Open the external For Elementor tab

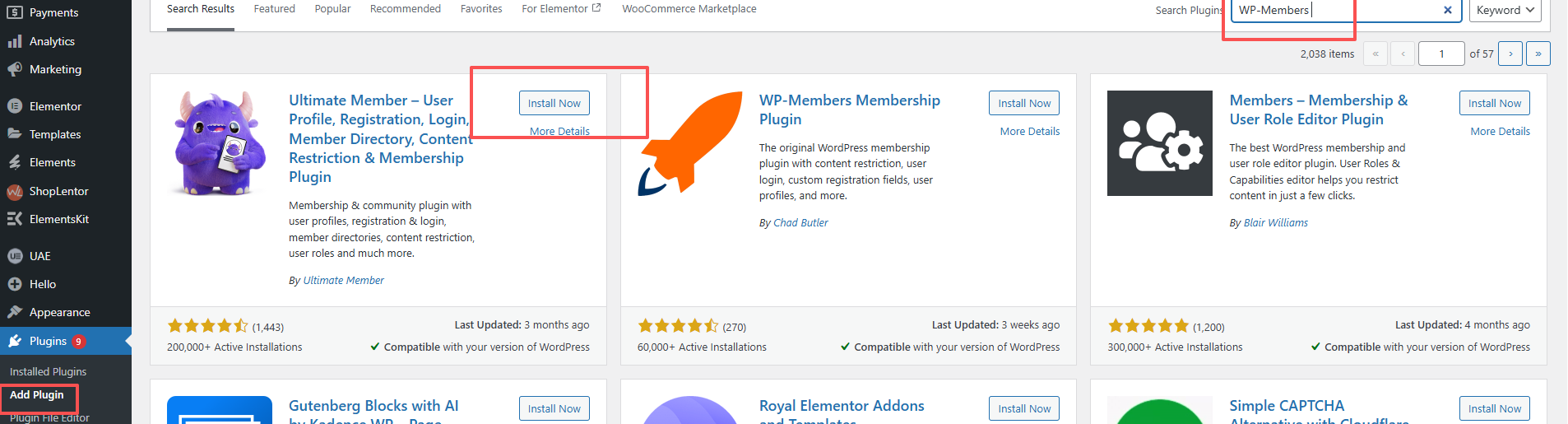point(561,9)
